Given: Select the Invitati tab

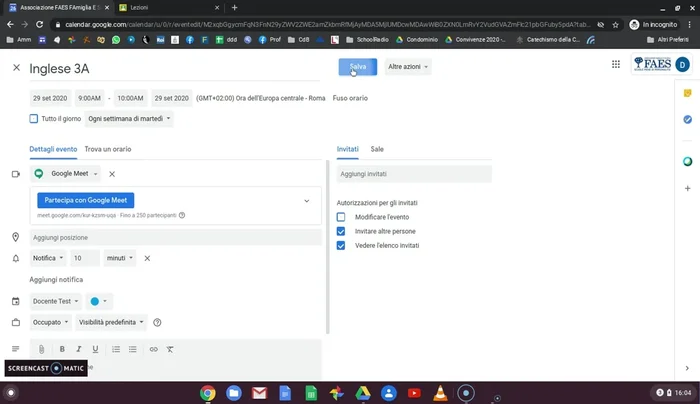Looking at the screenshot, I should tap(348, 149).
